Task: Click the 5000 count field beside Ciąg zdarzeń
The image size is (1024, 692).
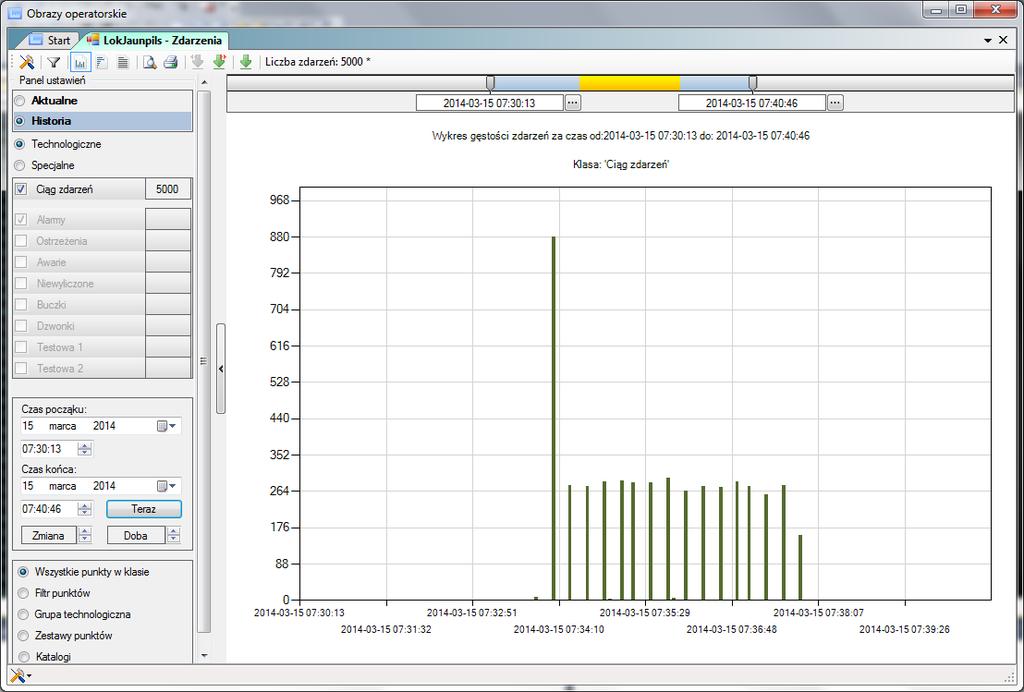Action: point(168,189)
